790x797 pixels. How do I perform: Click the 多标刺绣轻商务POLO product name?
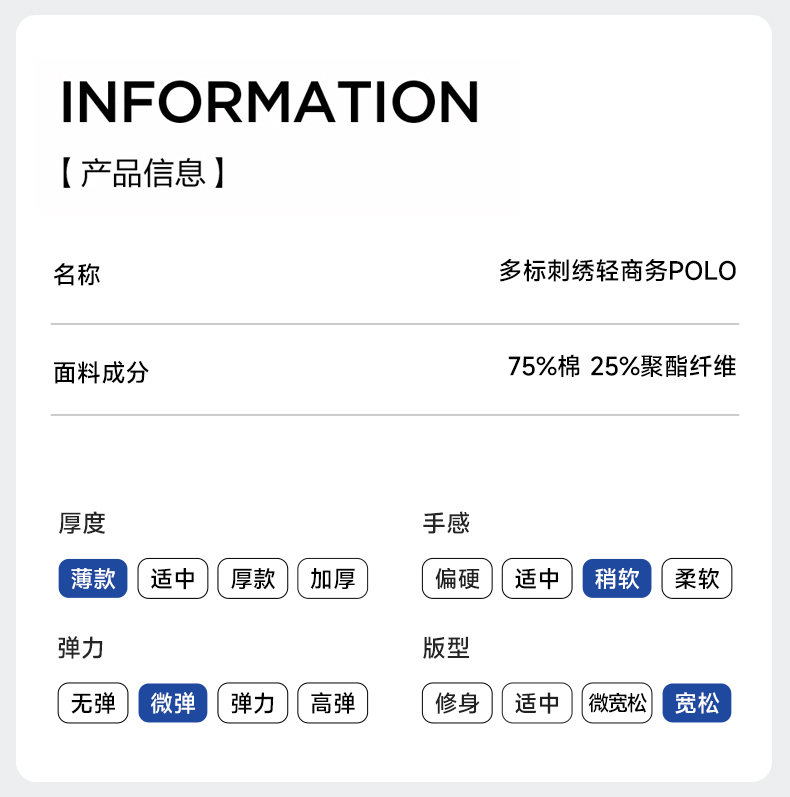[x=617, y=271]
